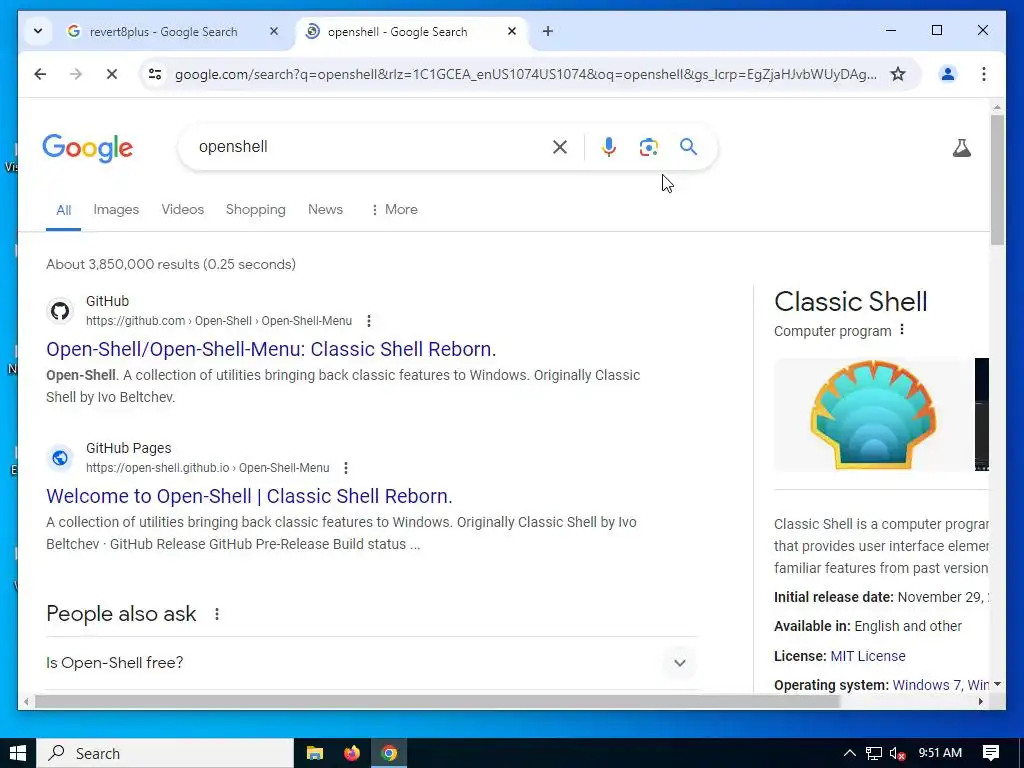Switch to Images results
1024x768 pixels.
tap(116, 210)
